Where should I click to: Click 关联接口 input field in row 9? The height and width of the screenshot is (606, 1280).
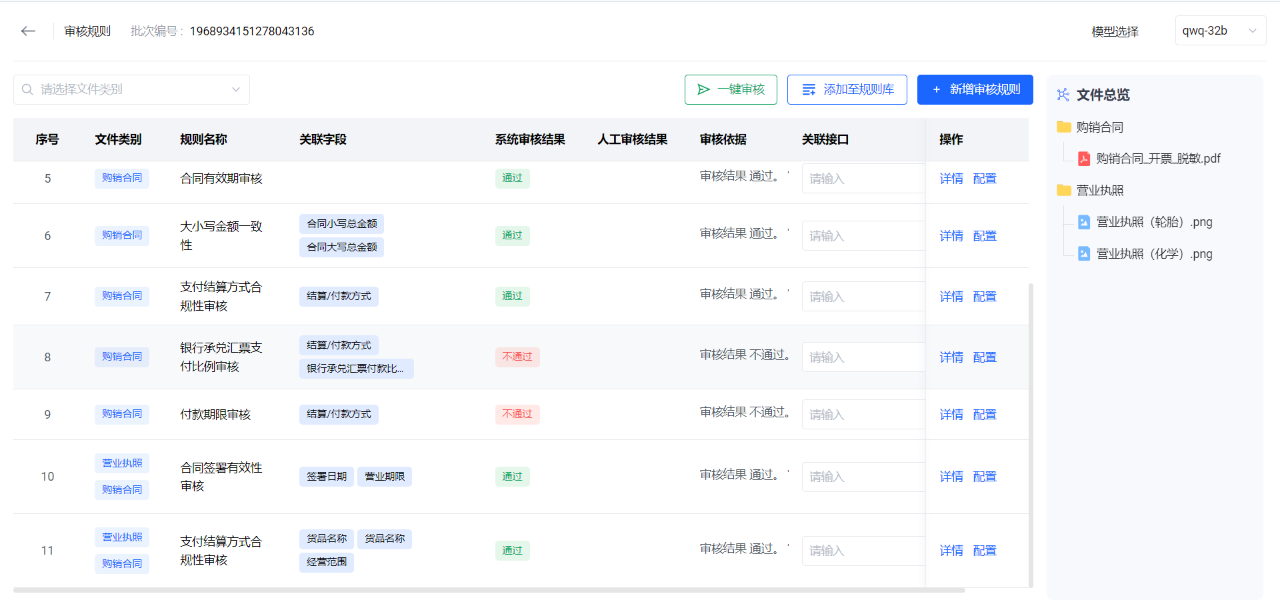click(864, 414)
